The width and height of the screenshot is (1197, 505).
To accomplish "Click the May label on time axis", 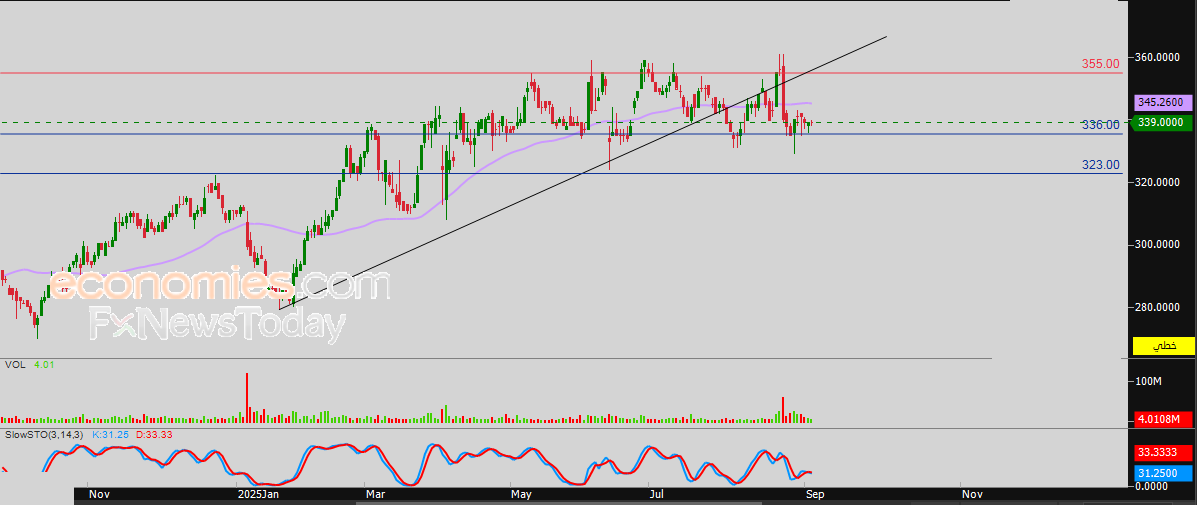I will pos(521,494).
